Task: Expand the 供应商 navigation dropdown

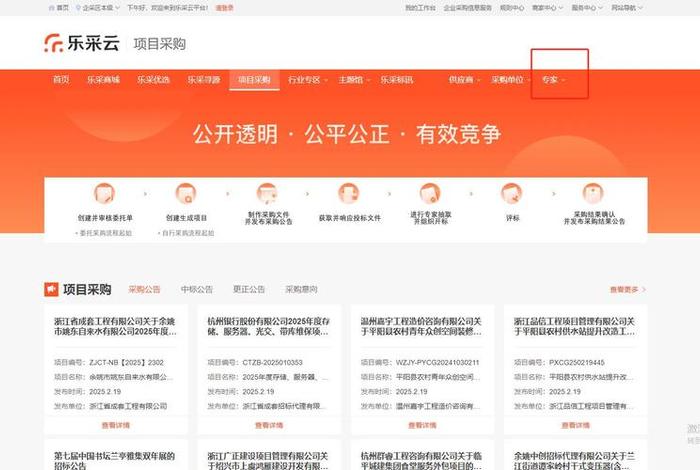Action: (464, 80)
